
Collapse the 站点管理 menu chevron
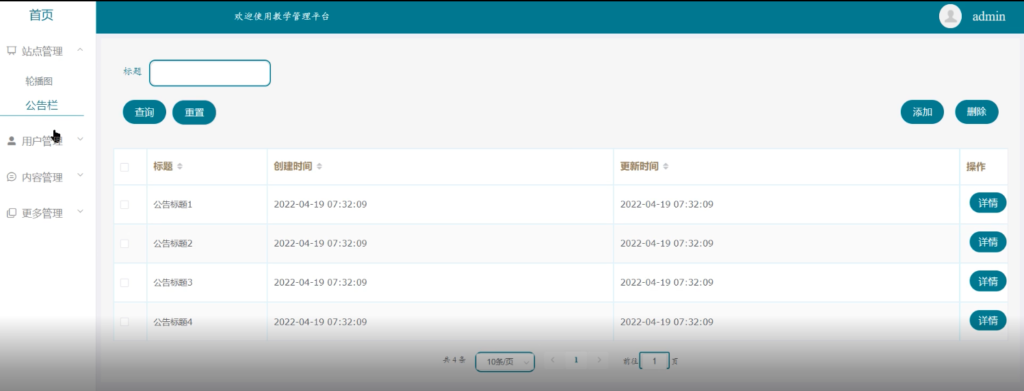coord(80,50)
